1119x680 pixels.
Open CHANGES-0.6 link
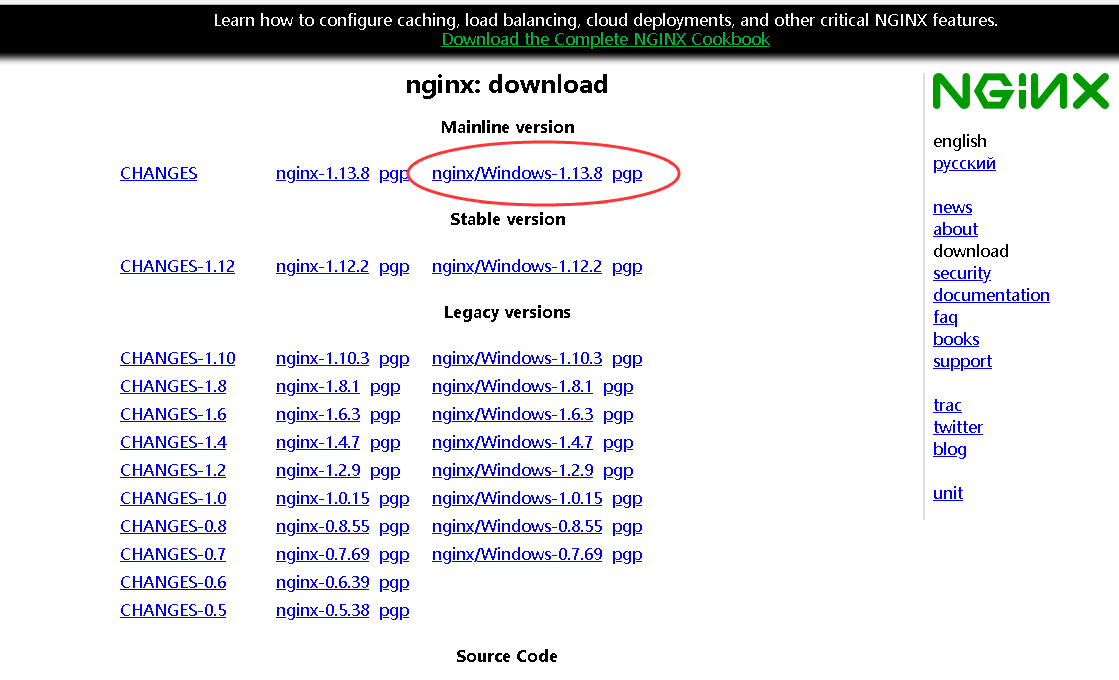[173, 582]
